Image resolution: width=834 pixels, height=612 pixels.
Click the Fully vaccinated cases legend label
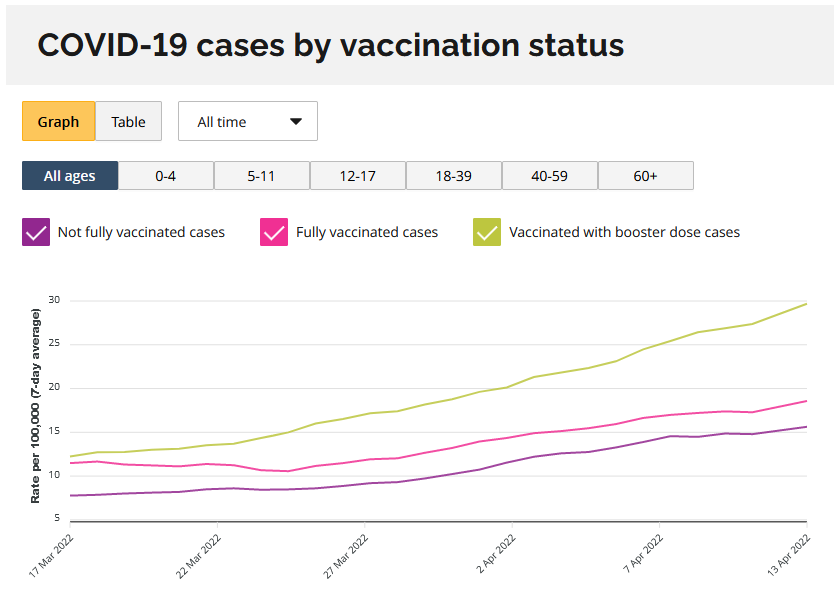(367, 232)
